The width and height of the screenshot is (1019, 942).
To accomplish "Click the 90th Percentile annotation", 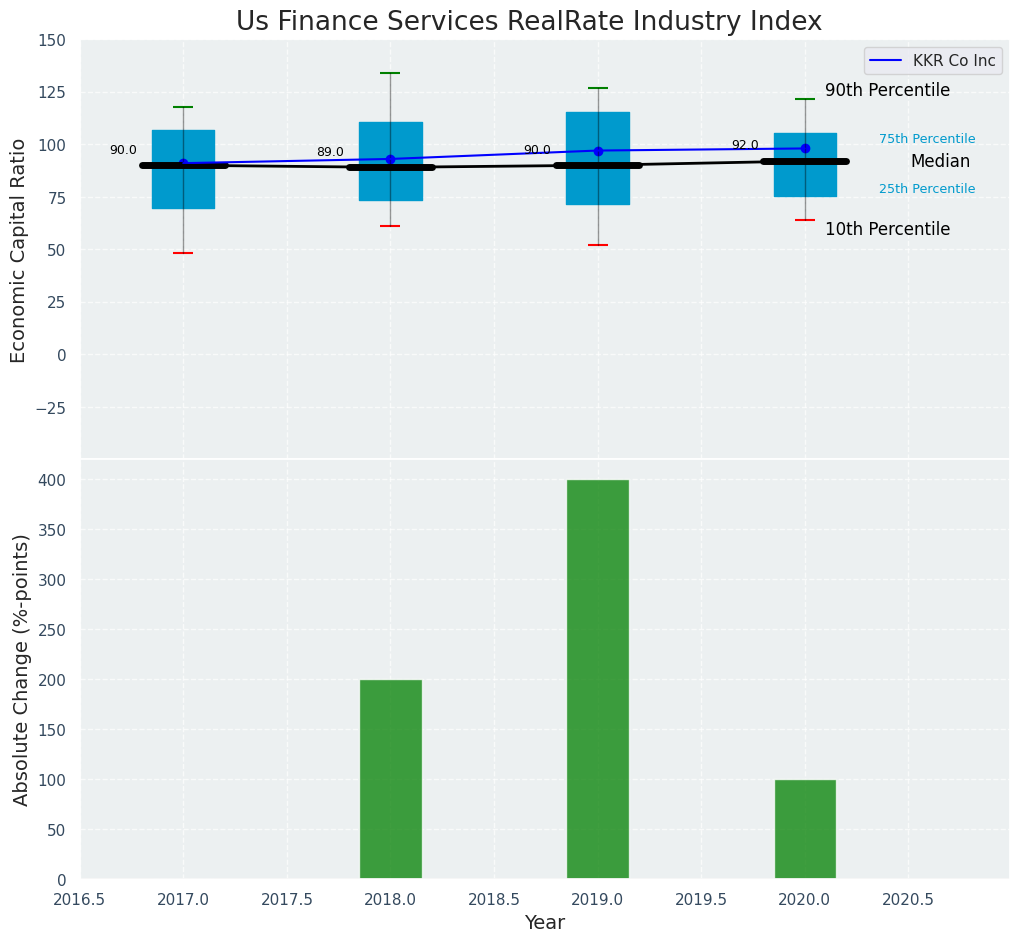I will (887, 91).
